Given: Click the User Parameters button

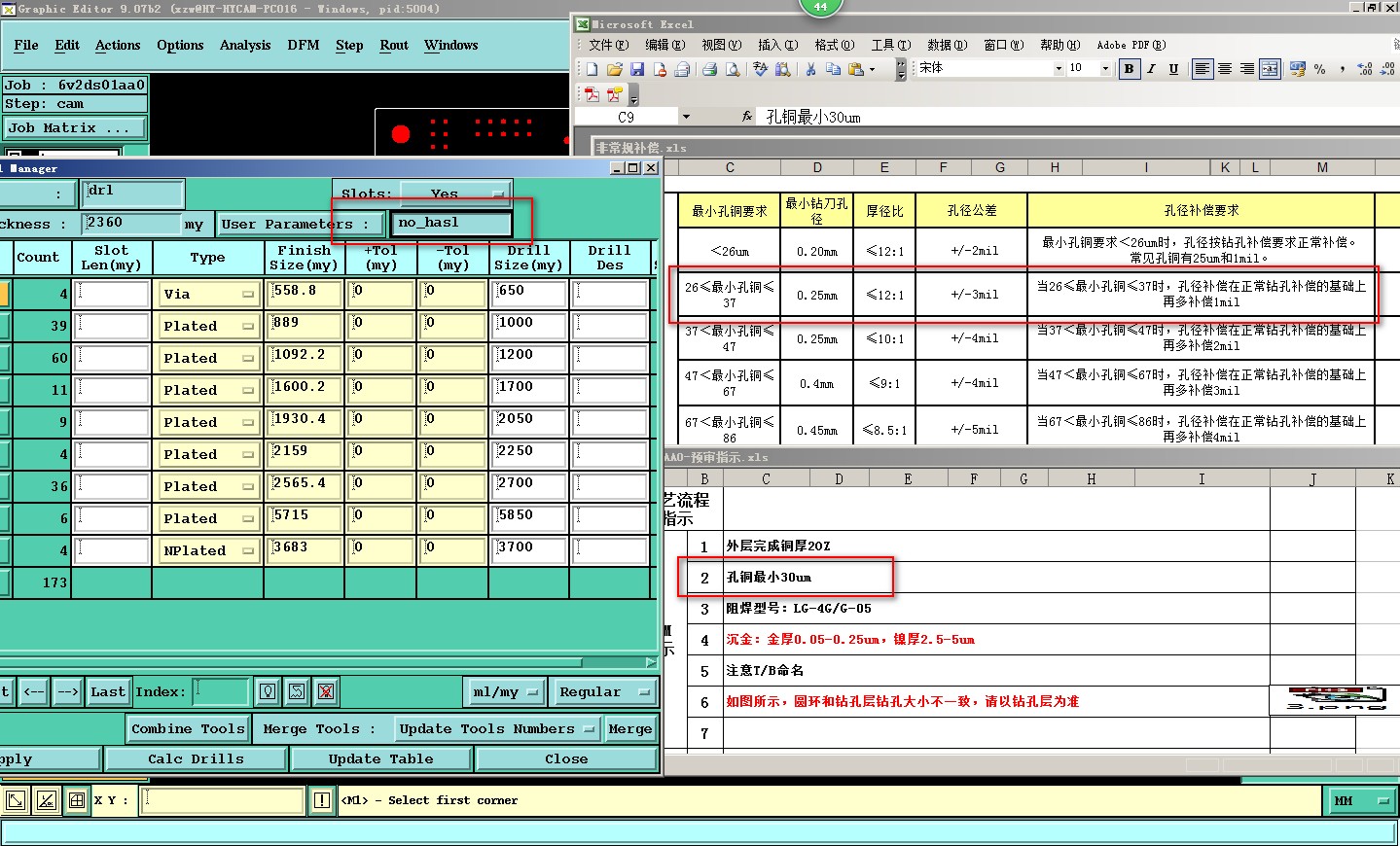Looking at the screenshot, I should (x=301, y=225).
